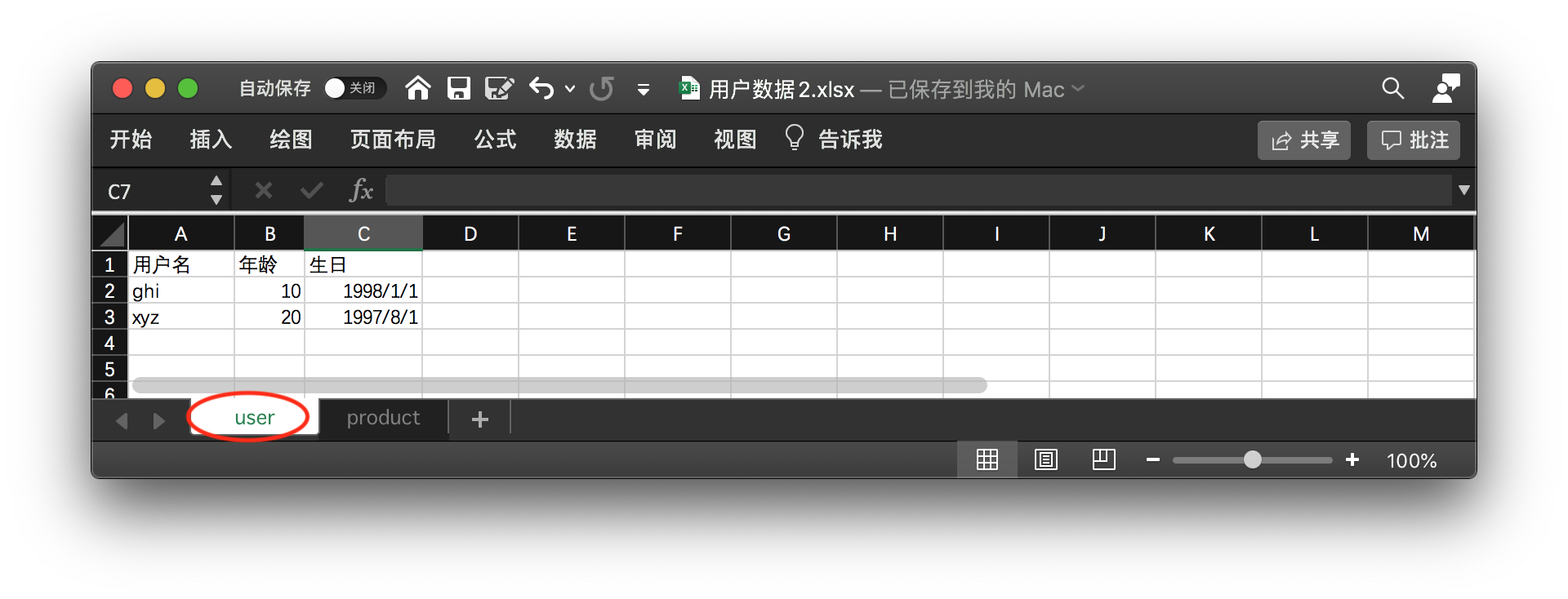Click cell containing 年龄
1568x599 pixels.
click(269, 264)
